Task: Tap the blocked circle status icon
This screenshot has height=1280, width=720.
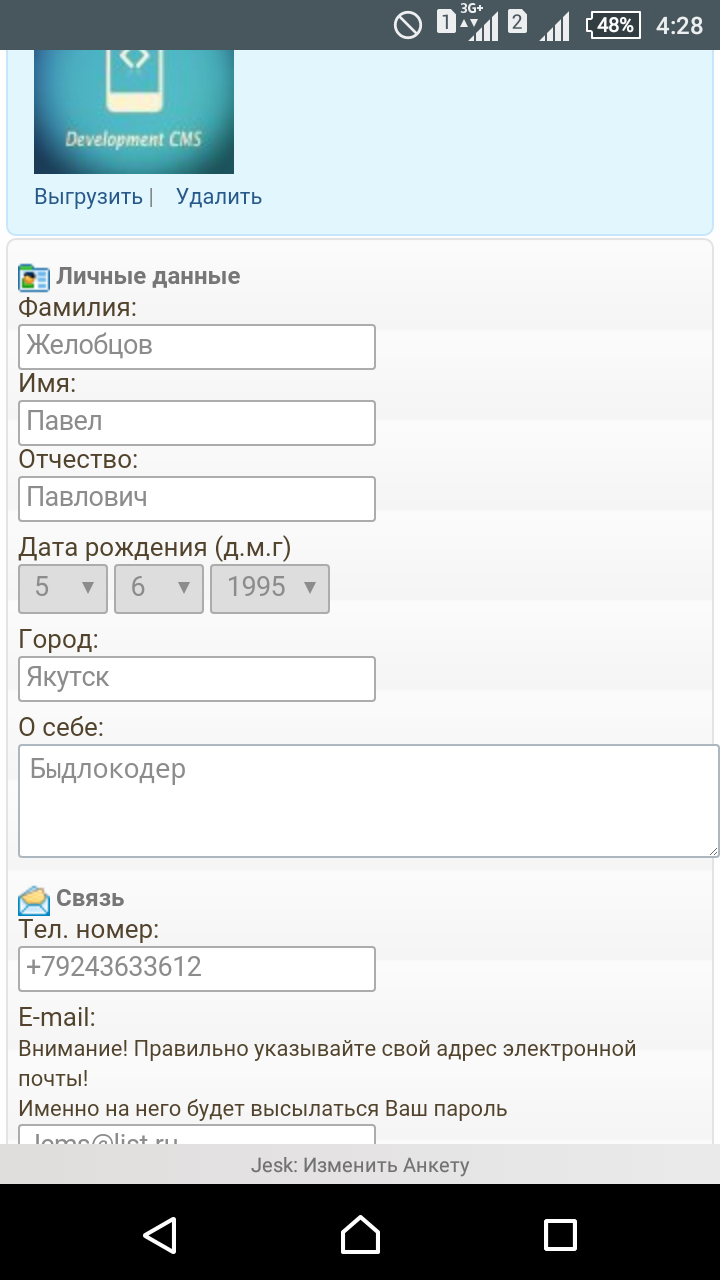Action: coord(408,25)
